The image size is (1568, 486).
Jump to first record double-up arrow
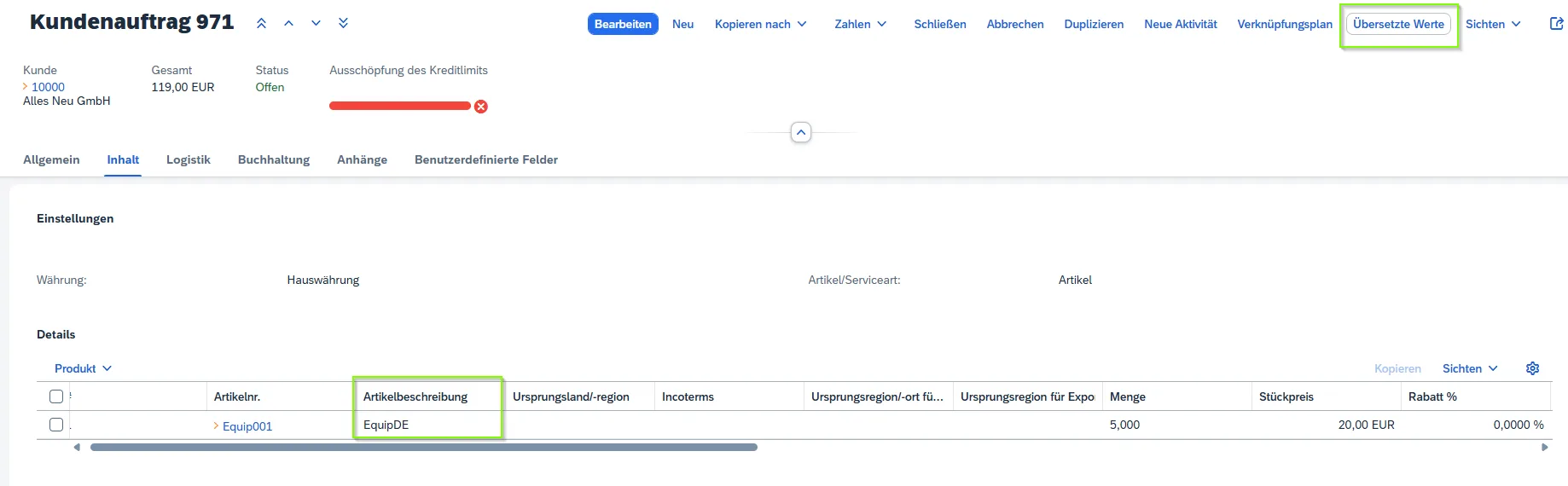[262, 24]
